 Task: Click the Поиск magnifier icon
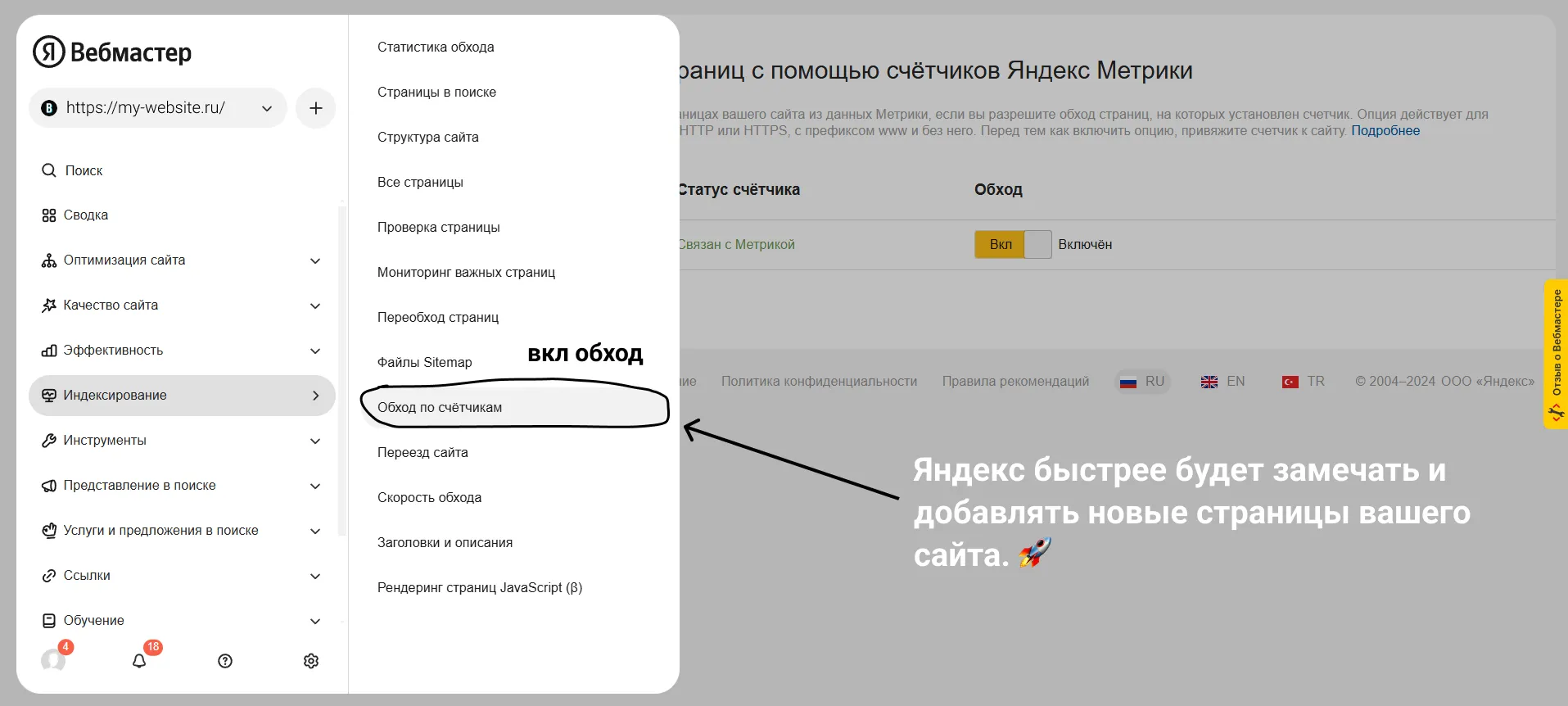click(x=49, y=170)
